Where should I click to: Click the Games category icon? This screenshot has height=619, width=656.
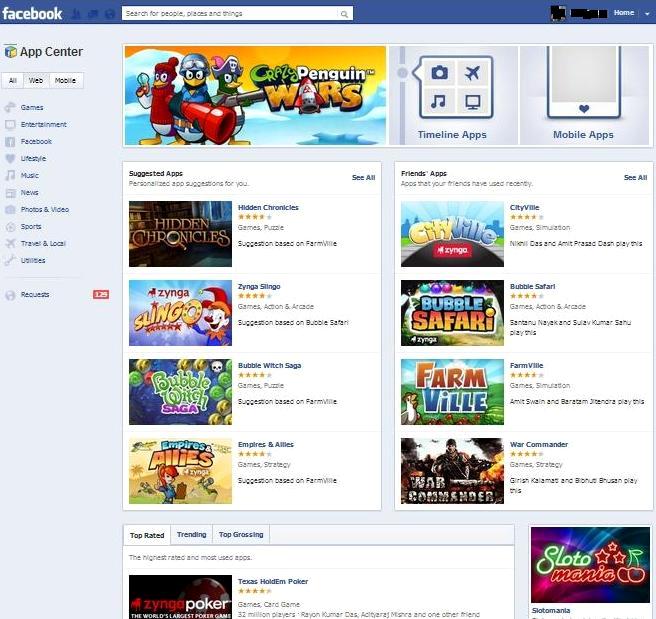tap(10, 107)
